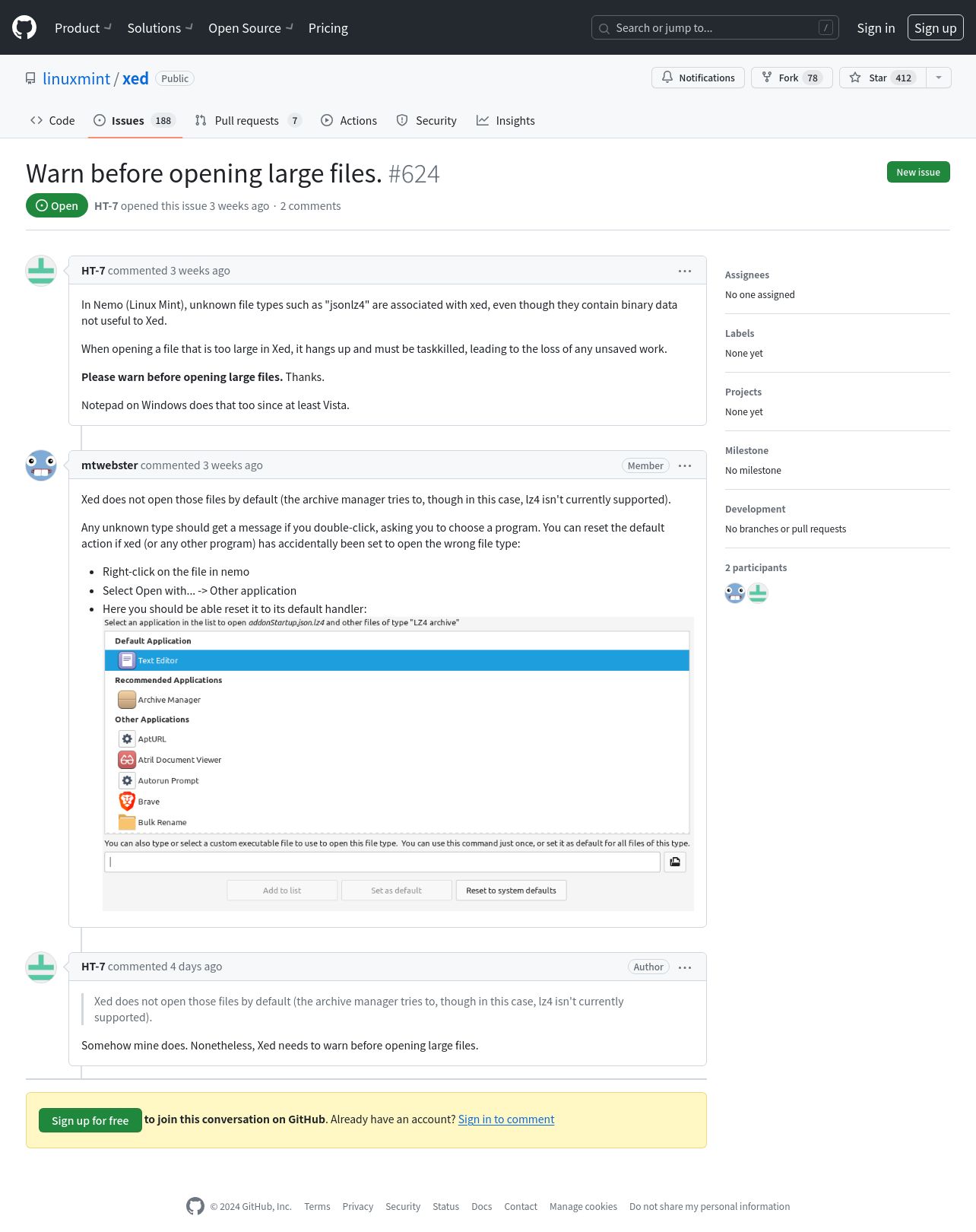This screenshot has height=1232, width=976.
Task: Open the Pricing page
Action: [x=328, y=28]
